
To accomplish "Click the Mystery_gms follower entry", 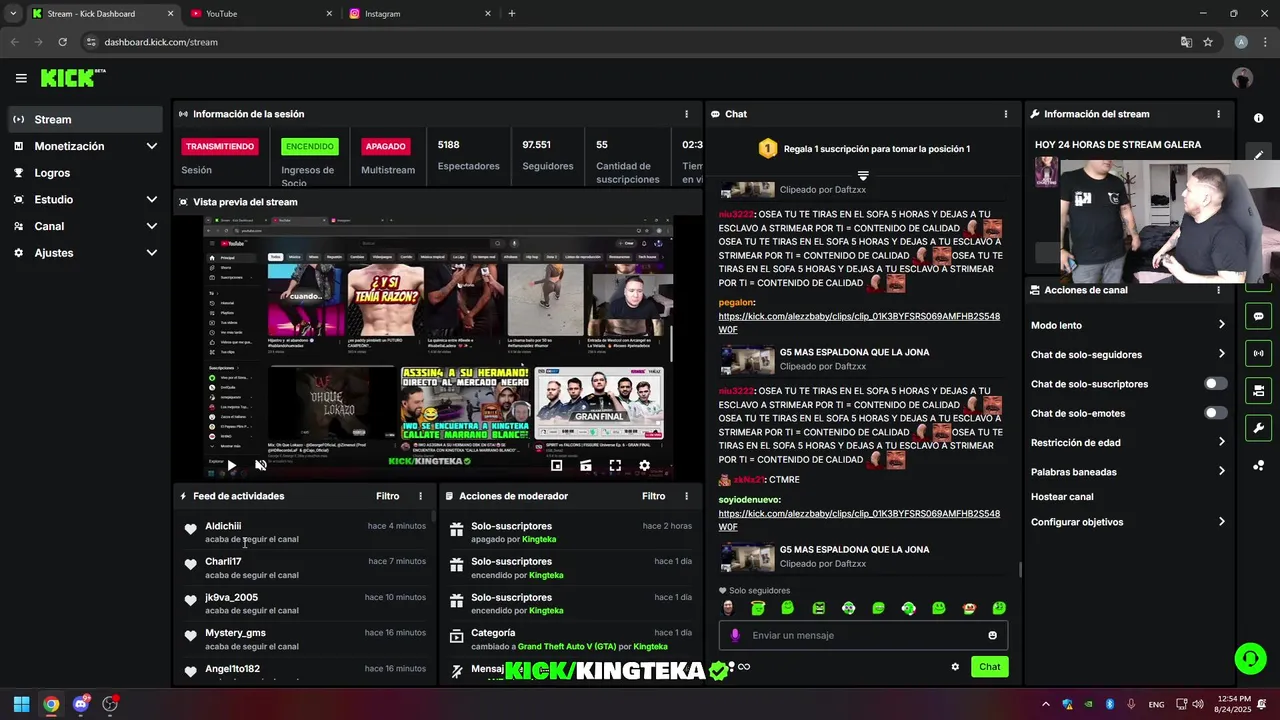I will [304, 639].
